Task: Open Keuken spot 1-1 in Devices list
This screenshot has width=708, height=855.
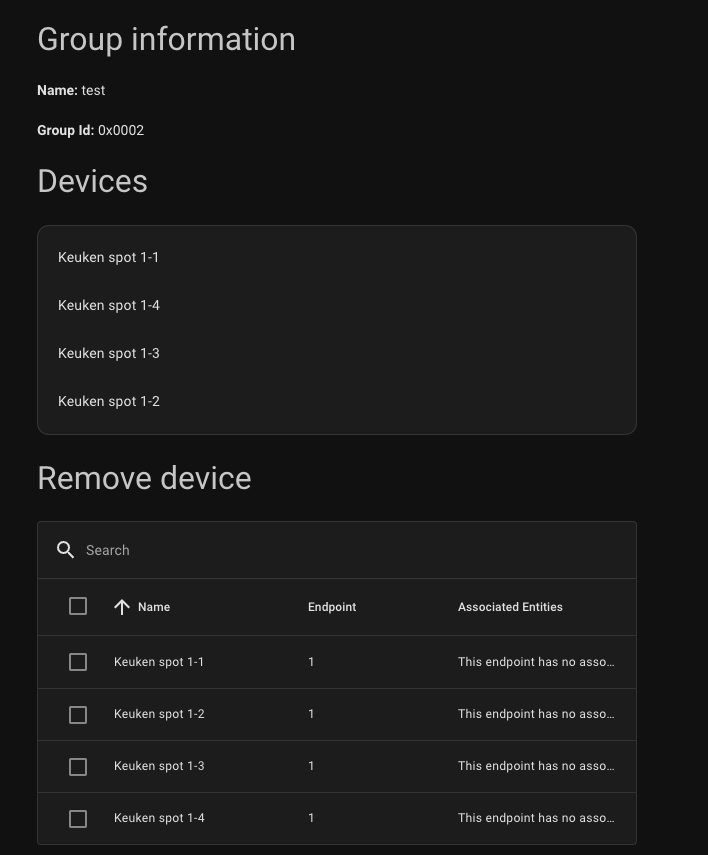Action: (109, 257)
